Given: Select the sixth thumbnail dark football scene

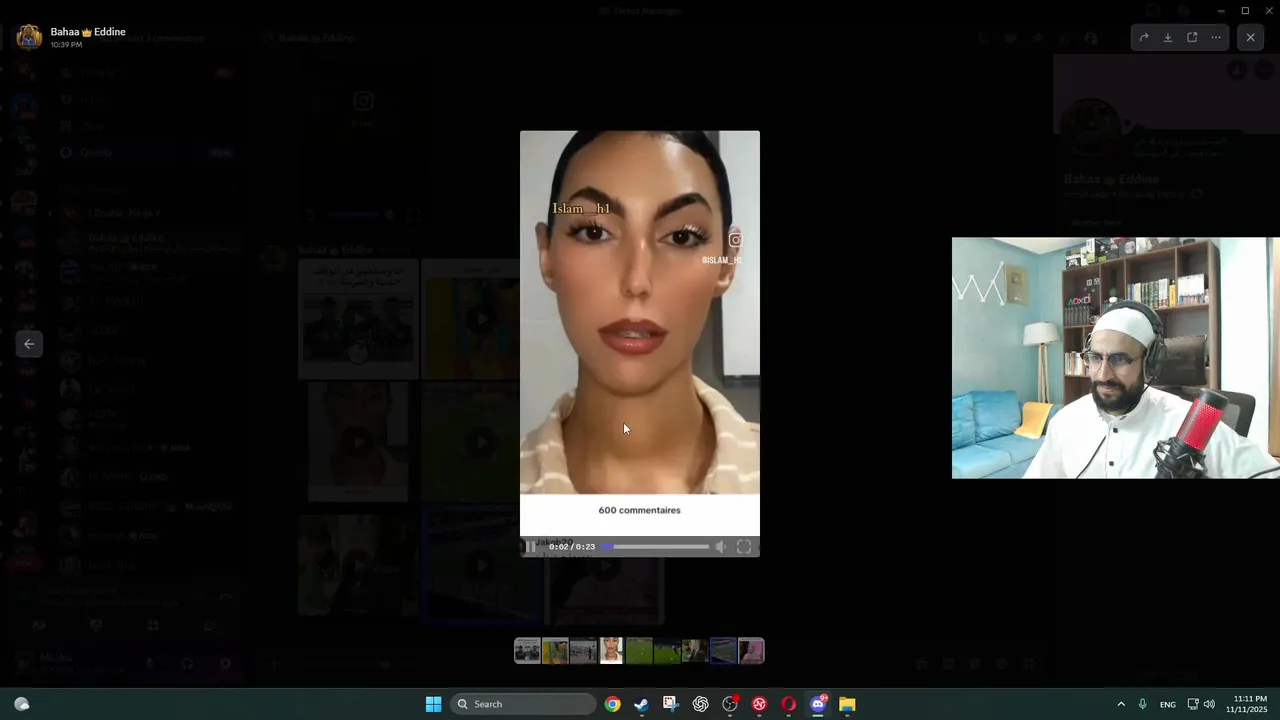Looking at the screenshot, I should (x=667, y=651).
